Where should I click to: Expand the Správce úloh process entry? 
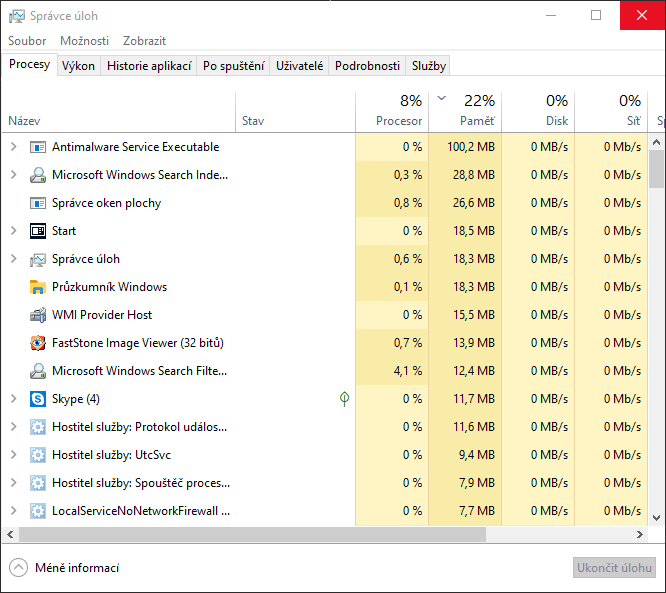(x=13, y=259)
